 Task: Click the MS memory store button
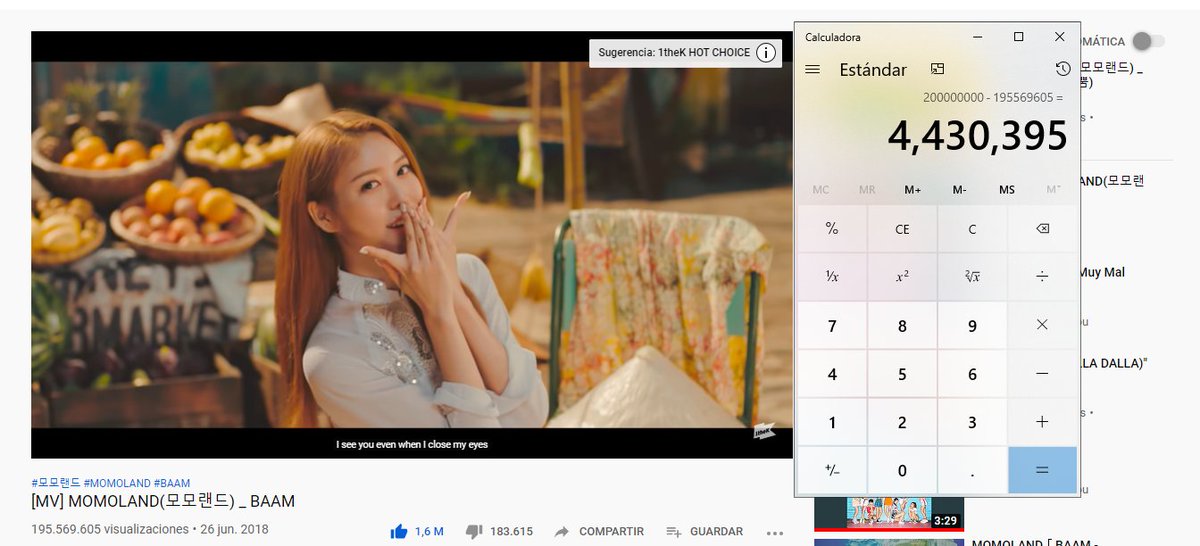(1007, 190)
